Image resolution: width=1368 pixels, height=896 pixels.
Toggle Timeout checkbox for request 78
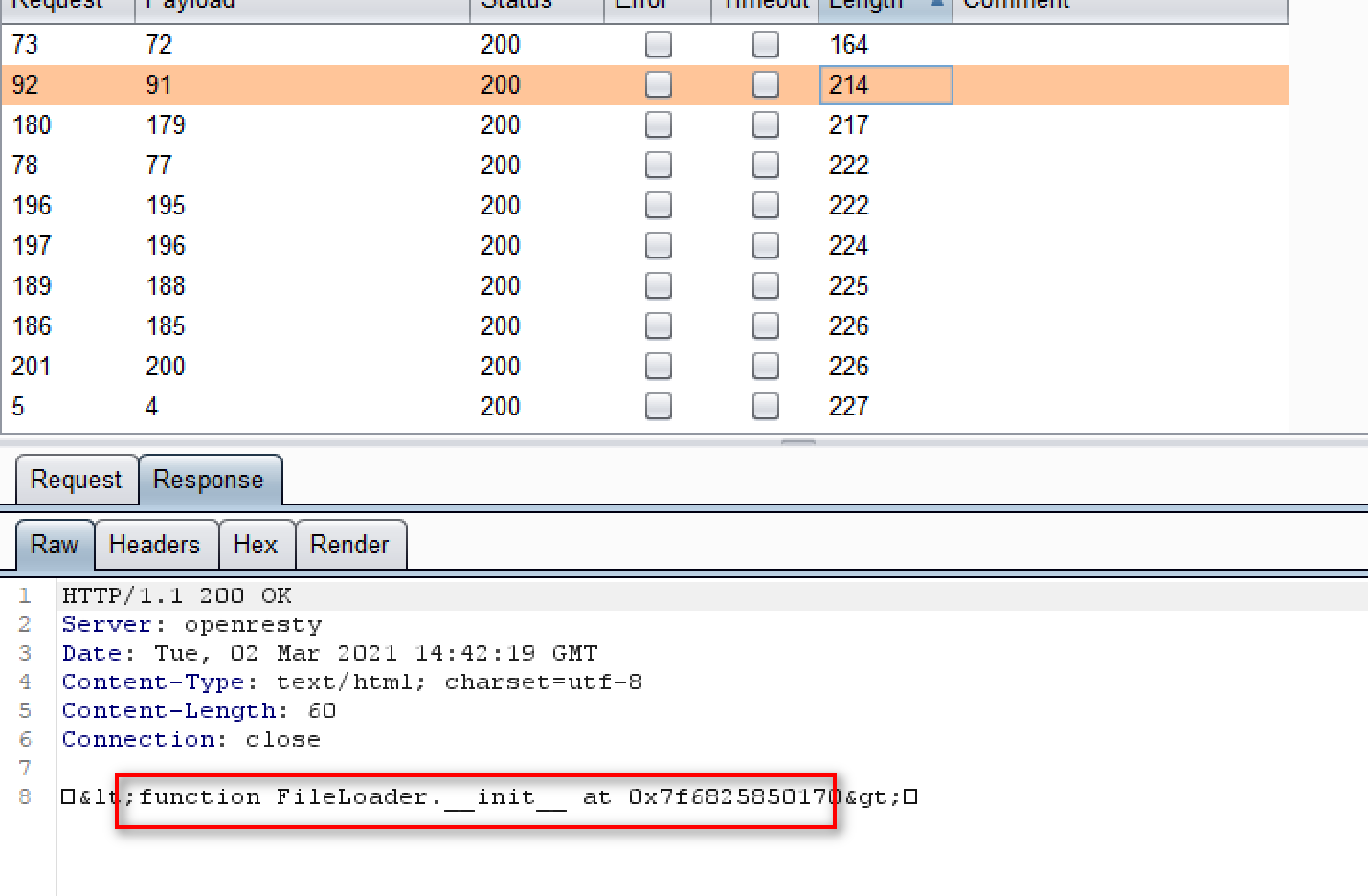(x=765, y=166)
